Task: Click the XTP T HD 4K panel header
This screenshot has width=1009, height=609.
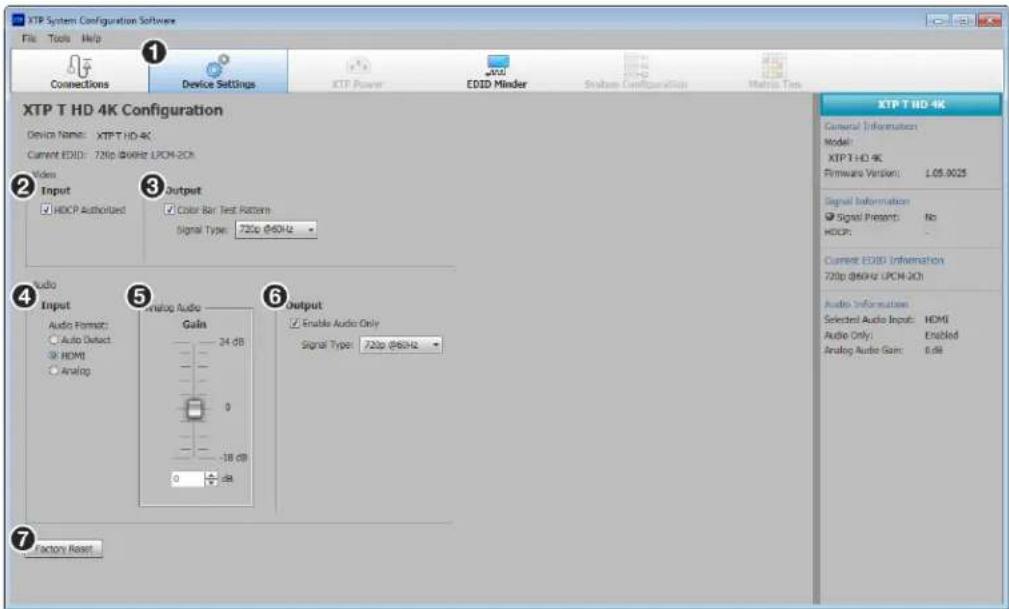Action: [911, 104]
